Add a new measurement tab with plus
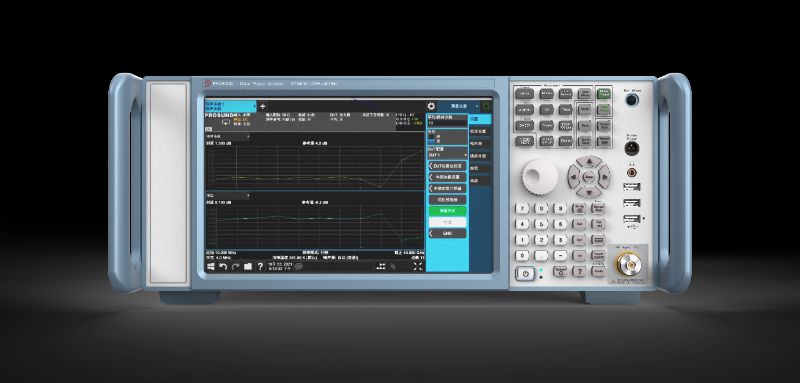800x383 pixels. pos(263,107)
